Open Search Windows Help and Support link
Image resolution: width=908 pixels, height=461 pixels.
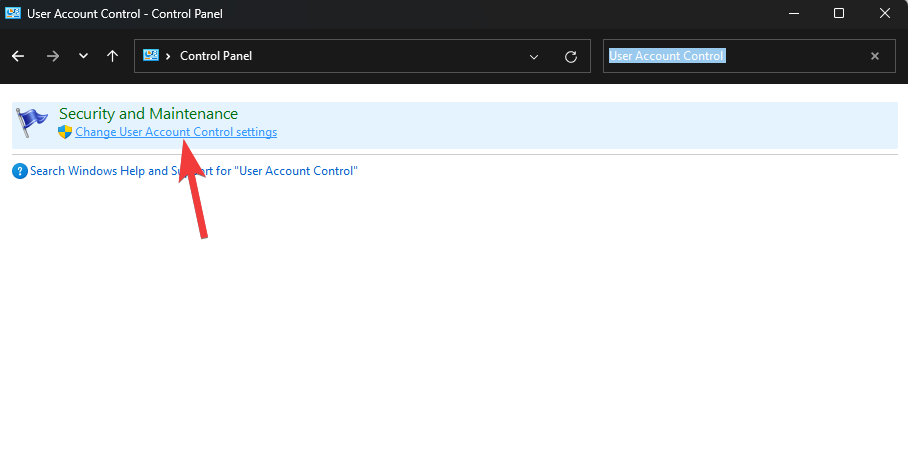pyautogui.click(x=193, y=171)
